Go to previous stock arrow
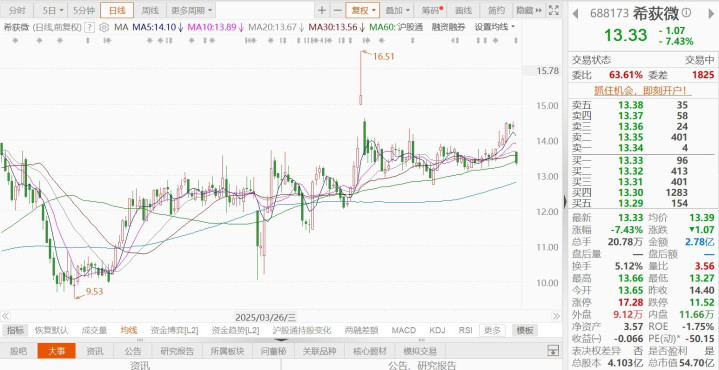Image resolution: width=719 pixels, height=370 pixels. click(x=575, y=13)
